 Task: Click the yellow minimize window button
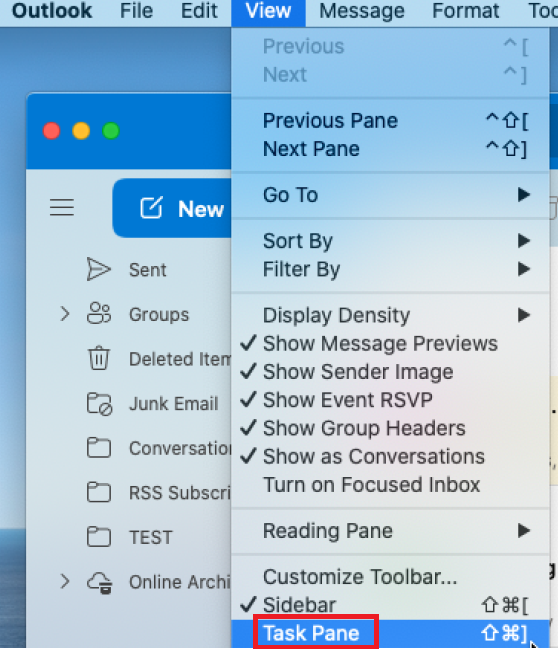click(x=81, y=131)
